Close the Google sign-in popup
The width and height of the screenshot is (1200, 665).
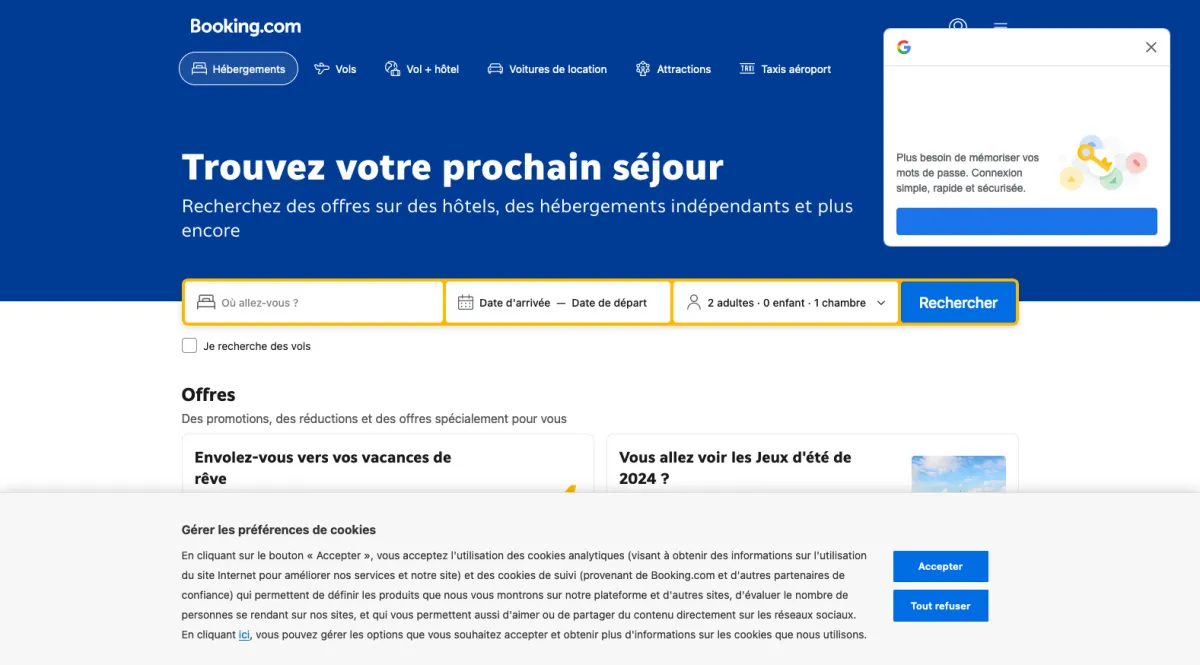coord(1151,47)
